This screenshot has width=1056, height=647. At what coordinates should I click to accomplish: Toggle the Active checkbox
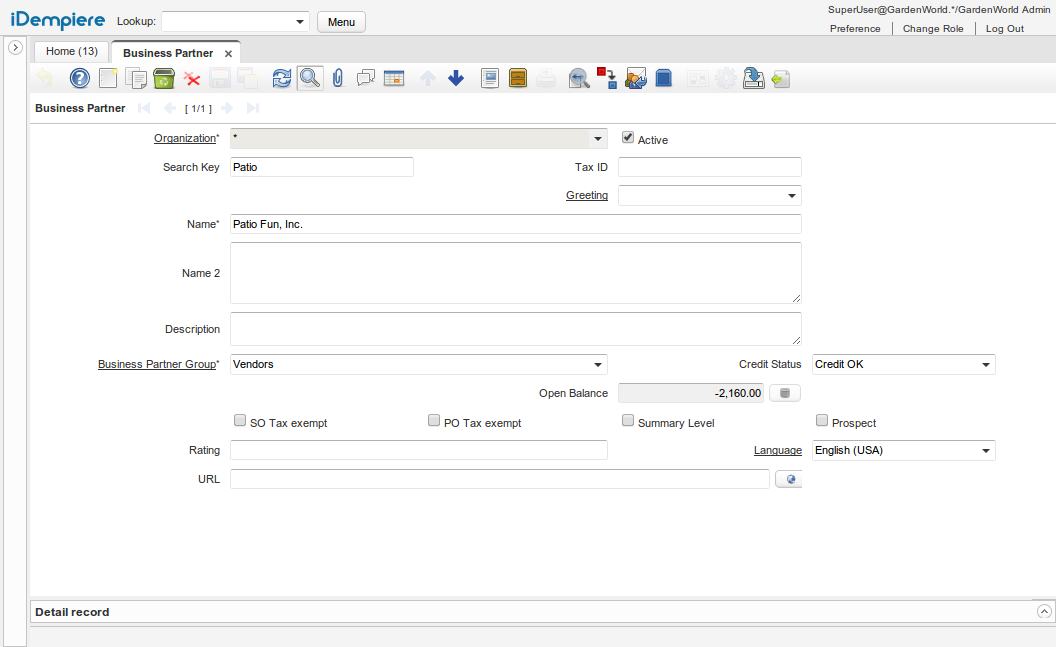coord(628,138)
